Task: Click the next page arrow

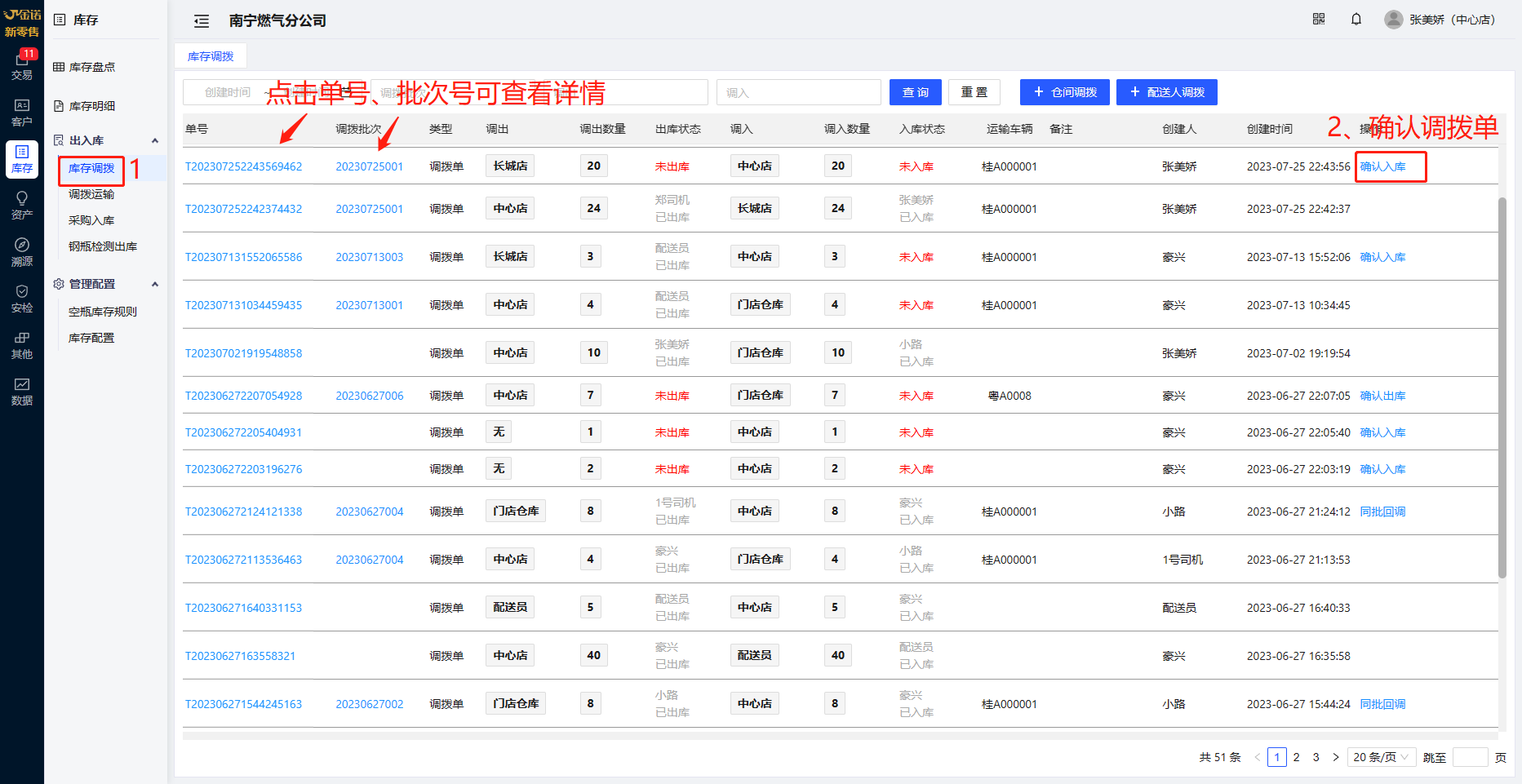Action: coord(1336,757)
